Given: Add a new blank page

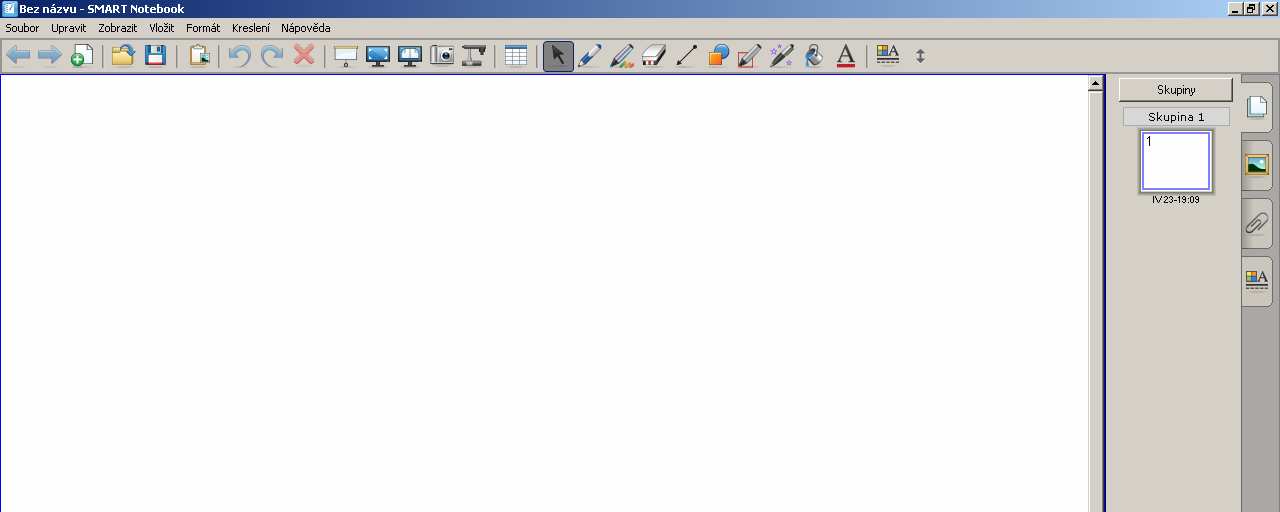Looking at the screenshot, I should 82,56.
